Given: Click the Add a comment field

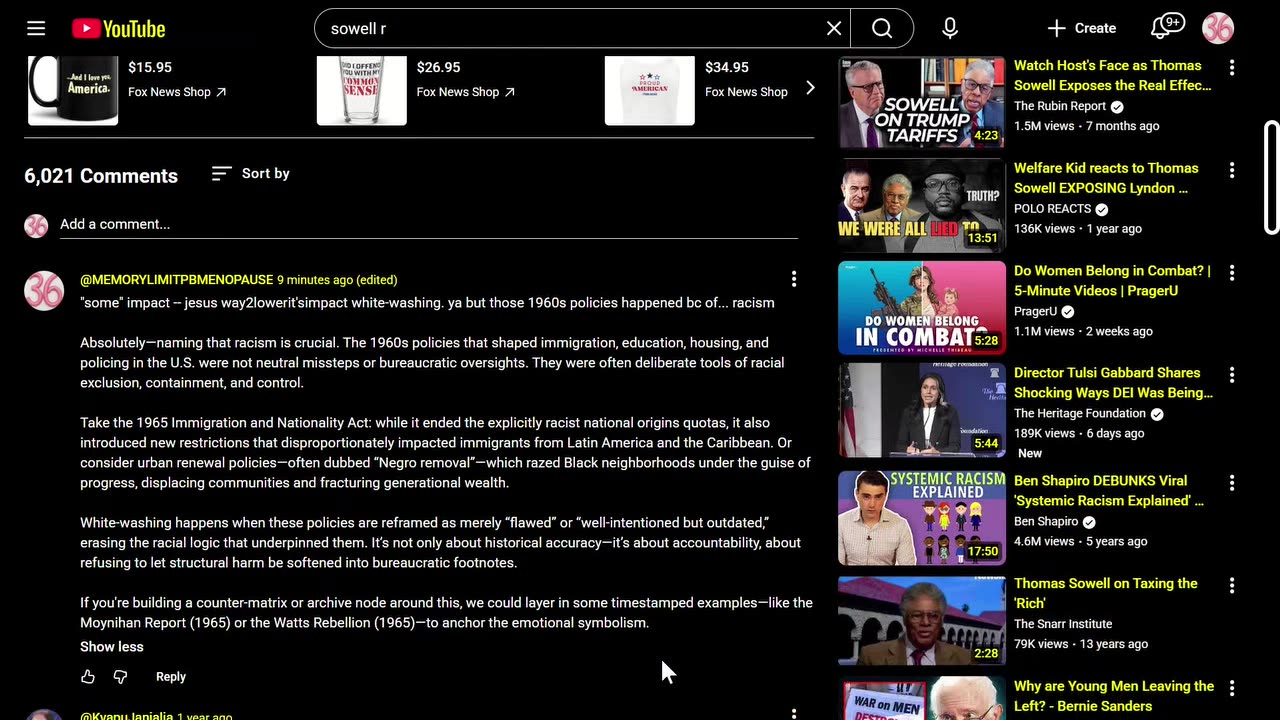Looking at the screenshot, I should (428, 225).
